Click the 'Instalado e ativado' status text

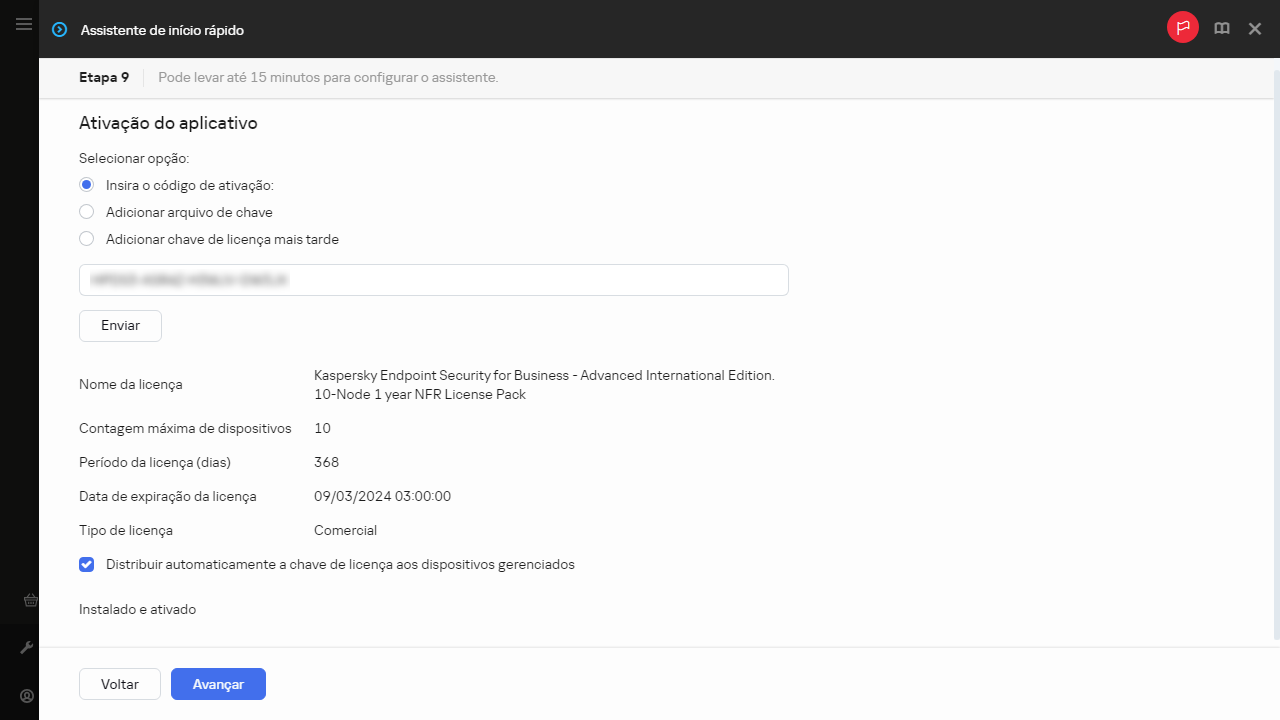pyautogui.click(x=137, y=609)
